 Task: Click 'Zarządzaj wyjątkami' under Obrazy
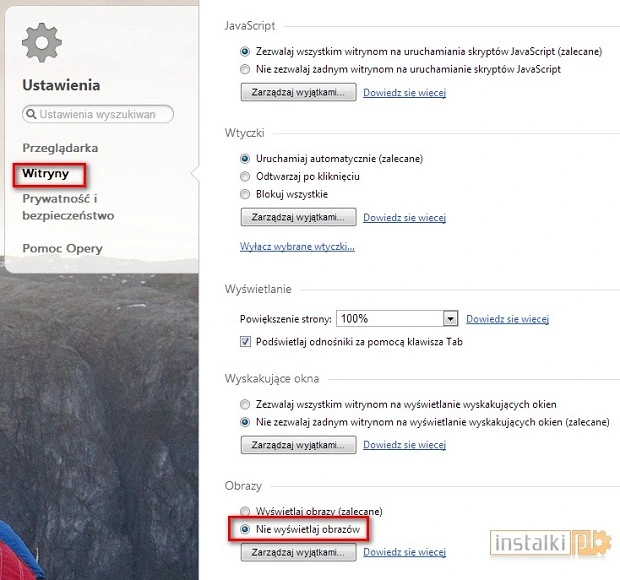pyautogui.click(x=299, y=552)
